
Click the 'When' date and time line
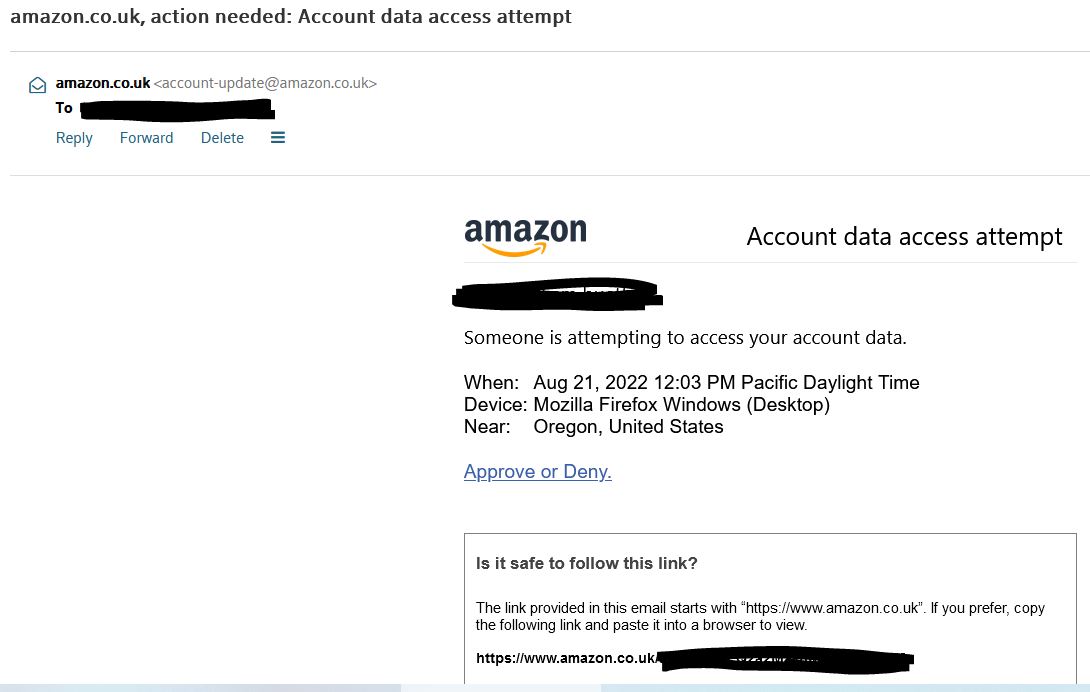691,383
